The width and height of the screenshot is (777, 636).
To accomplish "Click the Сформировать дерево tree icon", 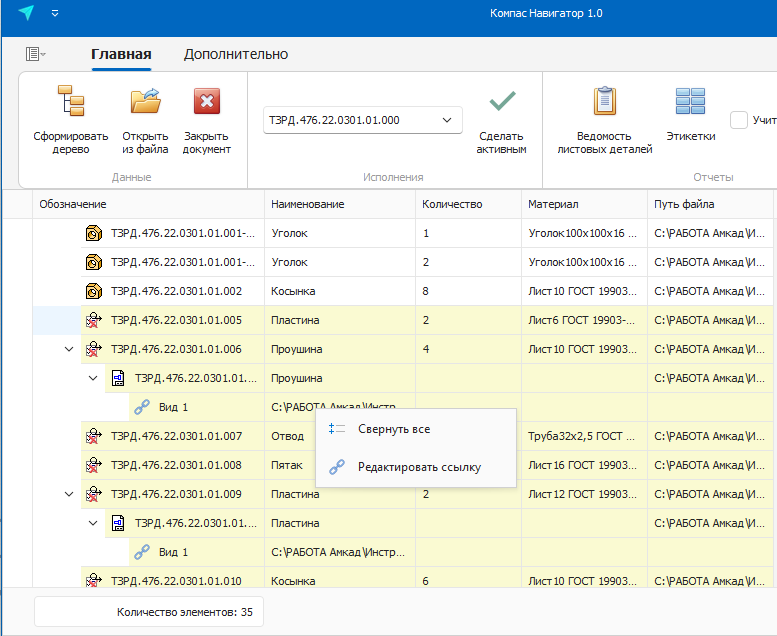I will (x=71, y=102).
